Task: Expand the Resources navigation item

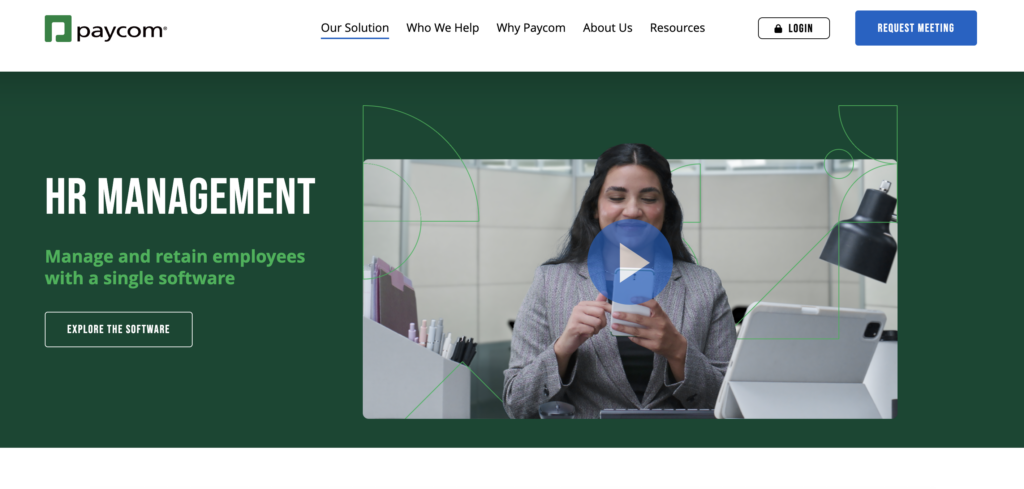Action: point(677,28)
